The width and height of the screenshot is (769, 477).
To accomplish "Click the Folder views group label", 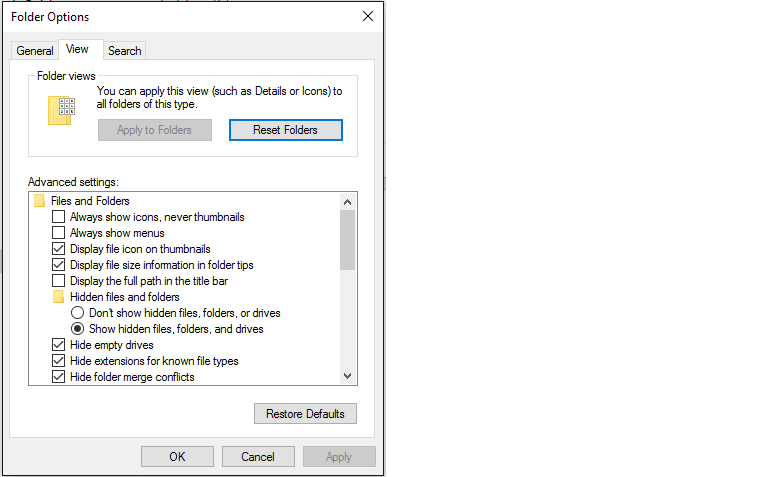I will pyautogui.click(x=66, y=76).
